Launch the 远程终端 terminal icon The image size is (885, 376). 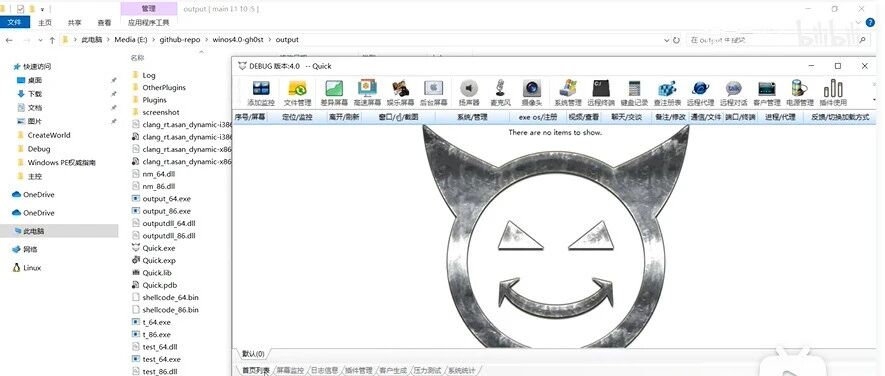601,93
